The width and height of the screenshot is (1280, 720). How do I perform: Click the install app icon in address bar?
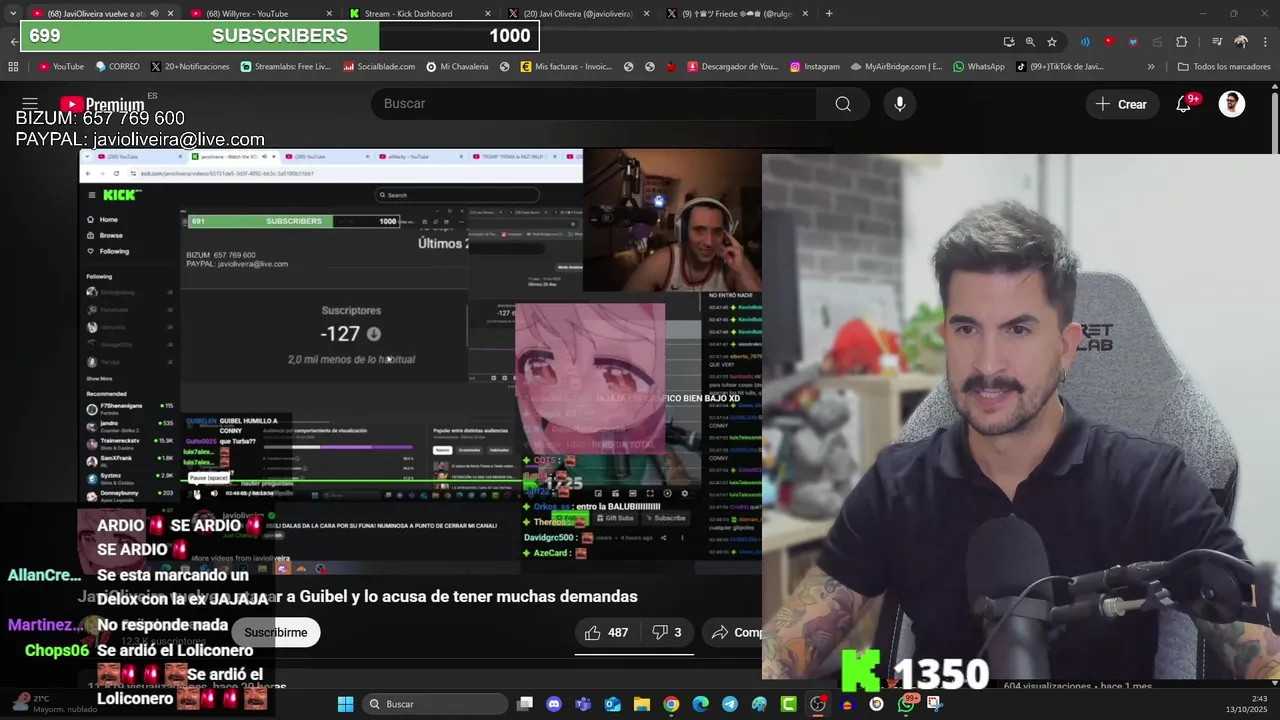pyautogui.click(x=1009, y=42)
